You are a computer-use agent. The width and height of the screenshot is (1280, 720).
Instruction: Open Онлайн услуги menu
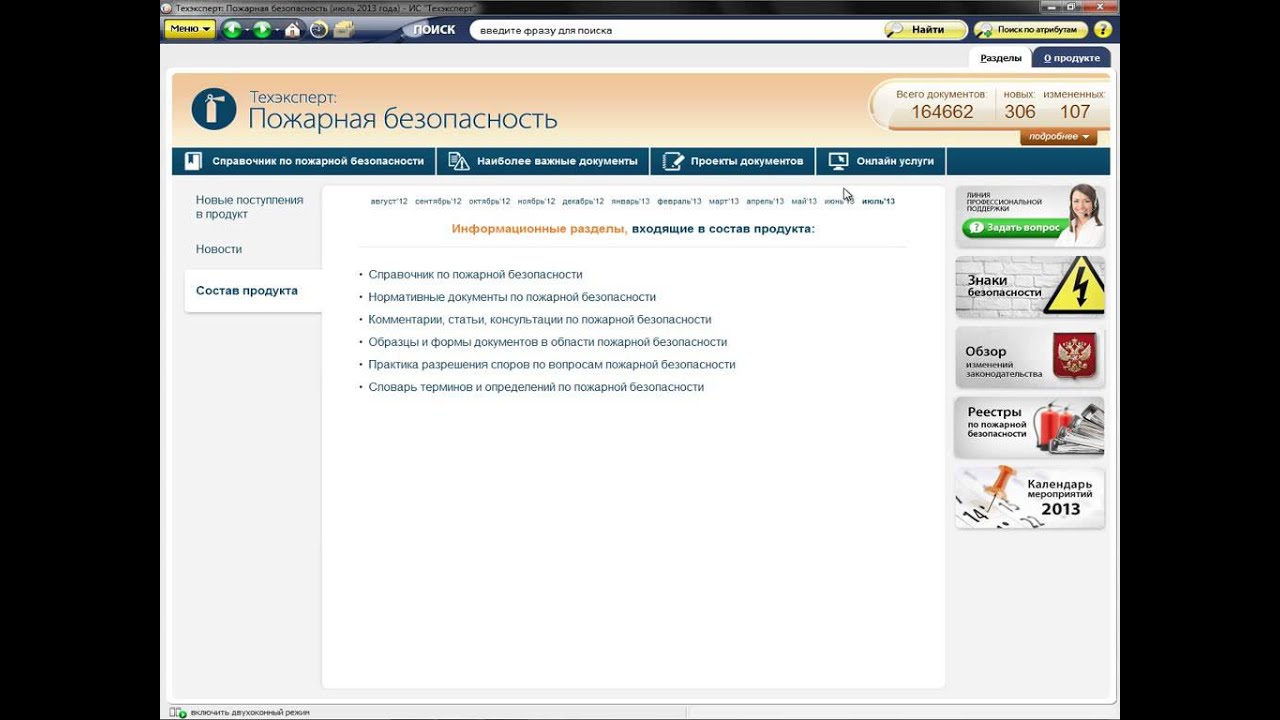(881, 161)
